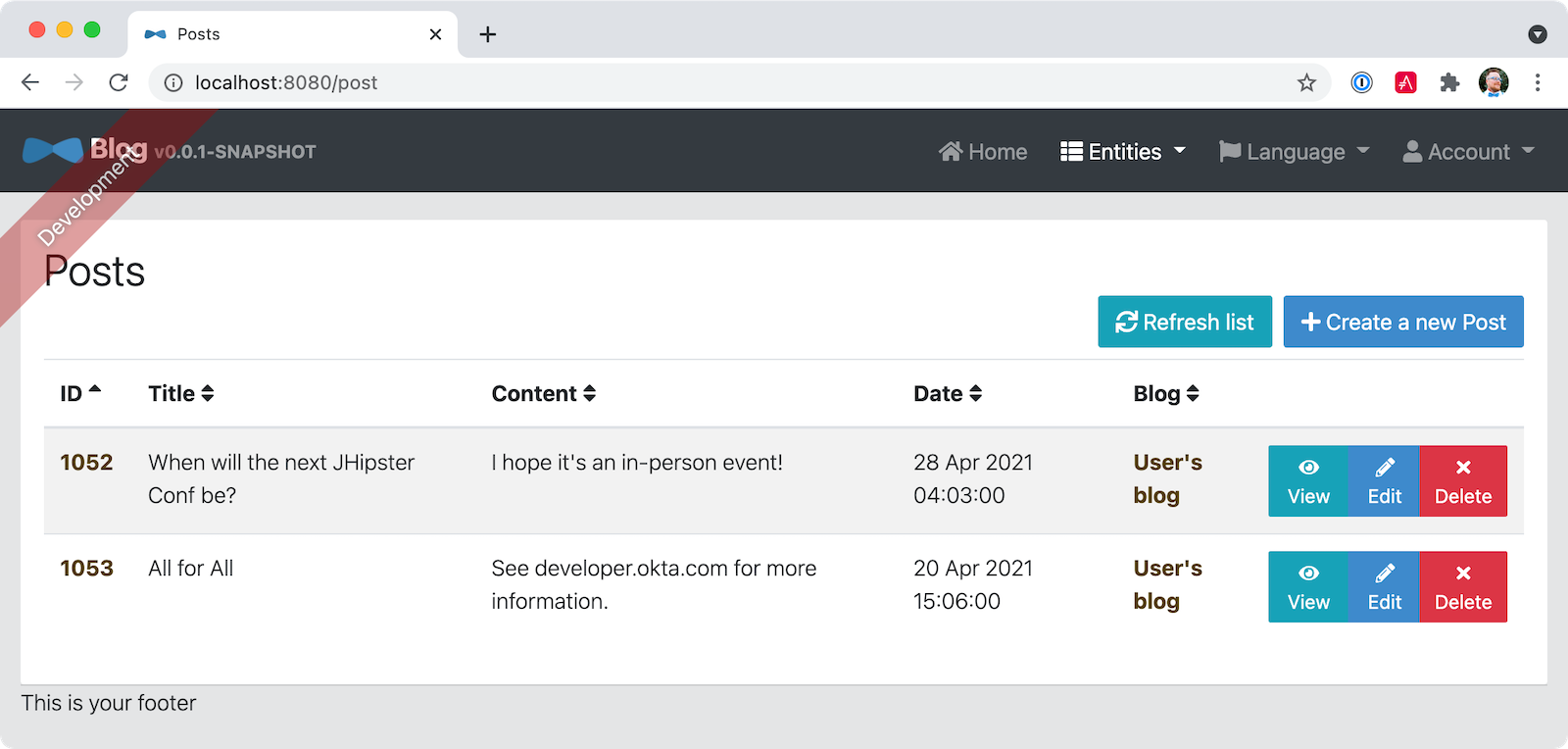Viewport: 1568px width, 749px height.
Task: Open the 1Password extension icon
Action: (x=1362, y=83)
